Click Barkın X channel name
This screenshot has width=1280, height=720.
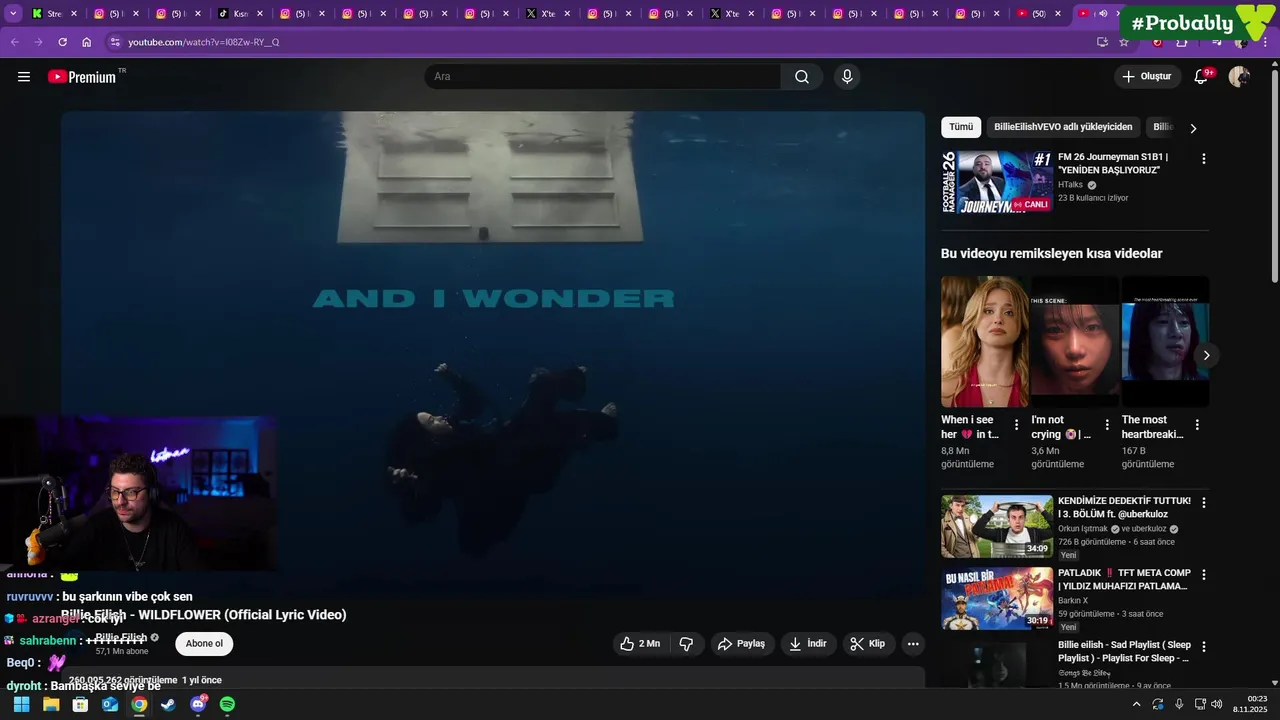coord(1073,601)
